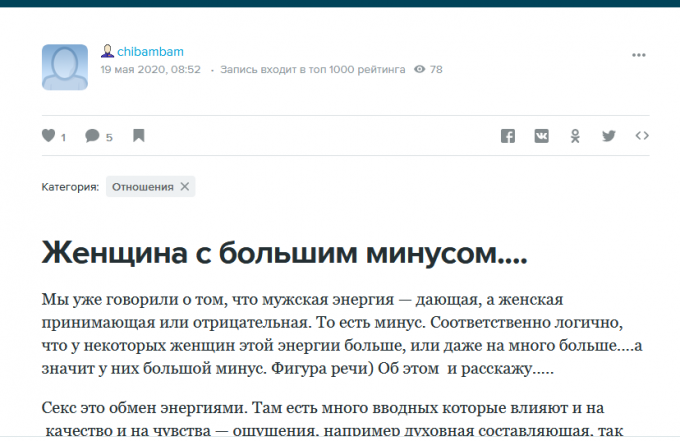This screenshot has width=680, height=441.
Task: Select the Отношения category tag
Action: coord(142,186)
